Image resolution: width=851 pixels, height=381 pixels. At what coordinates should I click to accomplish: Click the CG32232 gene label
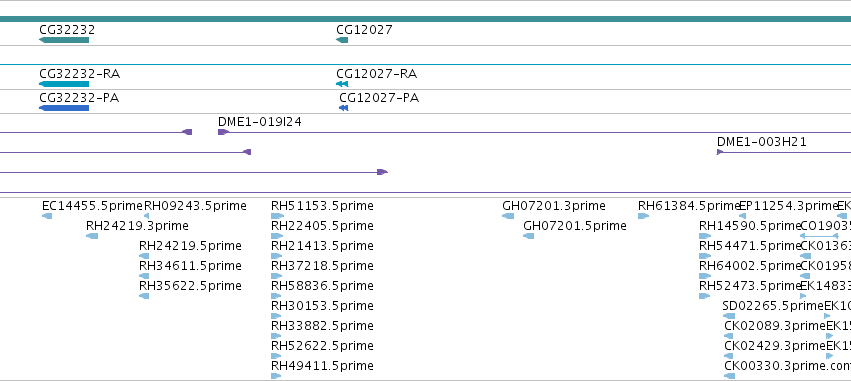point(67,30)
